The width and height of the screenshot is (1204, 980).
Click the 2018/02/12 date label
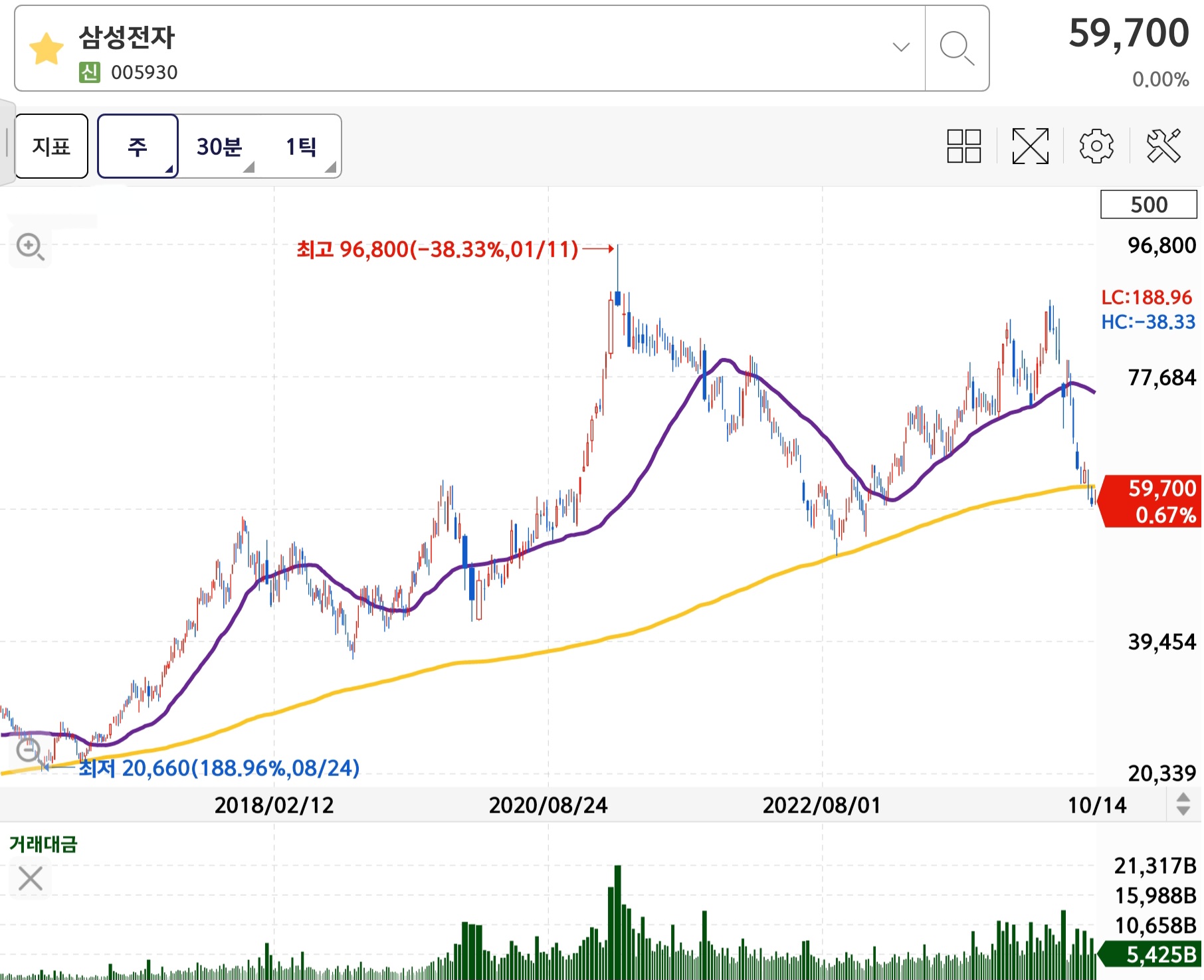point(274,805)
